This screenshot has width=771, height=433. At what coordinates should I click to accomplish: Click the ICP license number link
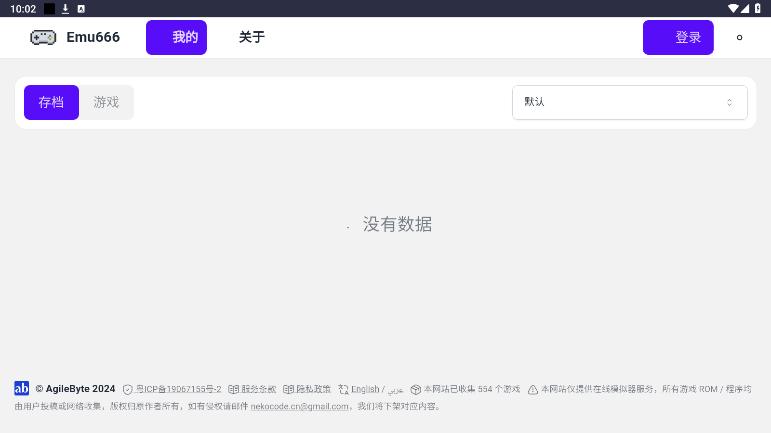click(x=178, y=389)
